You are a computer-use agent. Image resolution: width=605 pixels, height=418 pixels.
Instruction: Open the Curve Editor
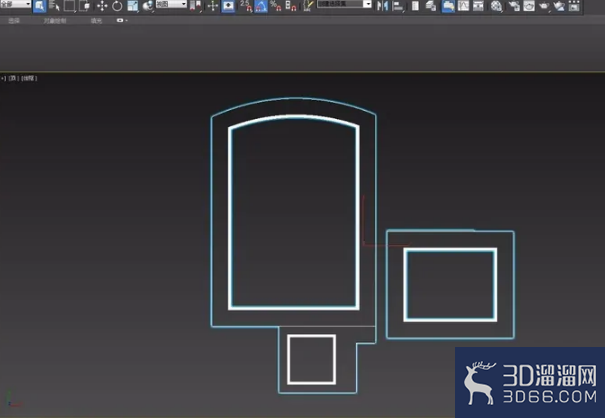[x=463, y=6]
